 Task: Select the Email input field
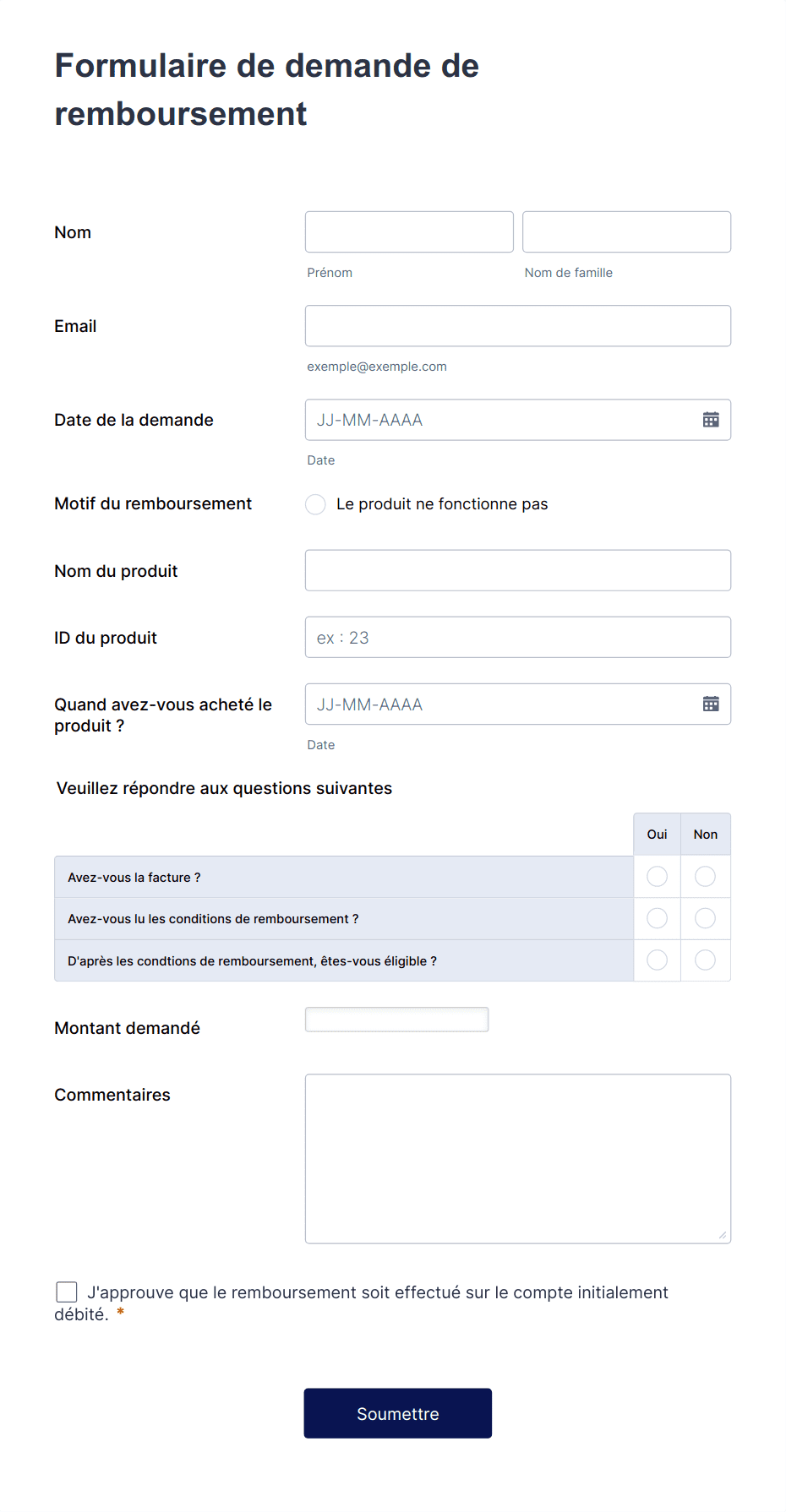coord(517,325)
